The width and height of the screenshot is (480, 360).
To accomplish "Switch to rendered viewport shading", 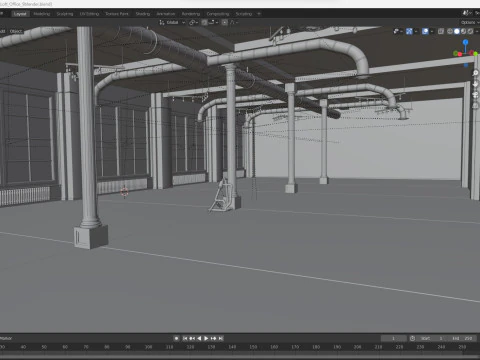I will point(470,31).
